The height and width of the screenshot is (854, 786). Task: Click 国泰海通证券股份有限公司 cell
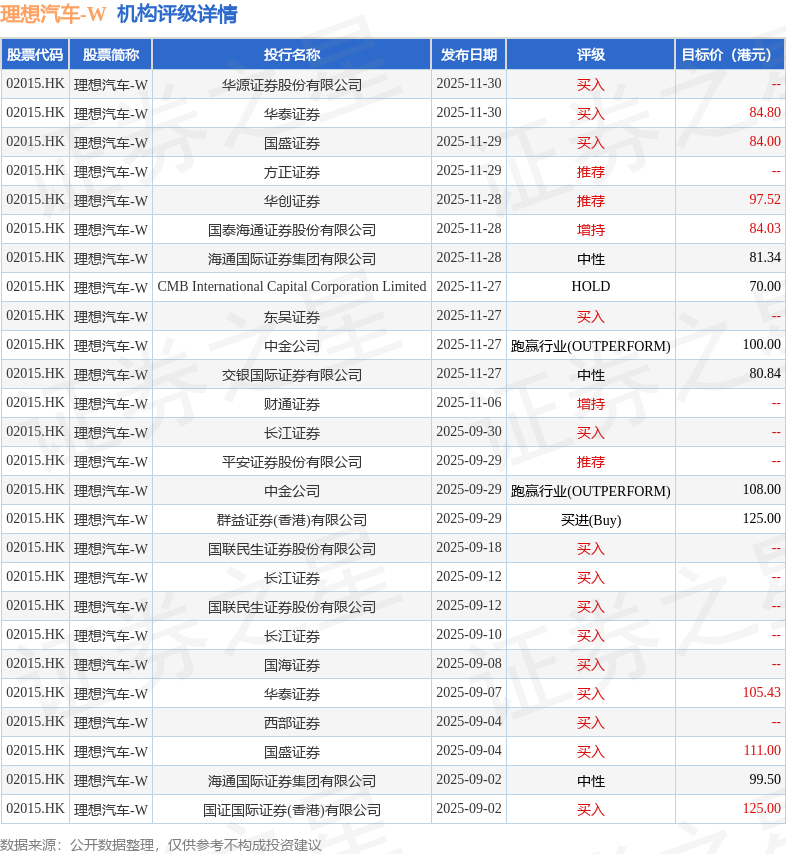pyautogui.click(x=291, y=229)
